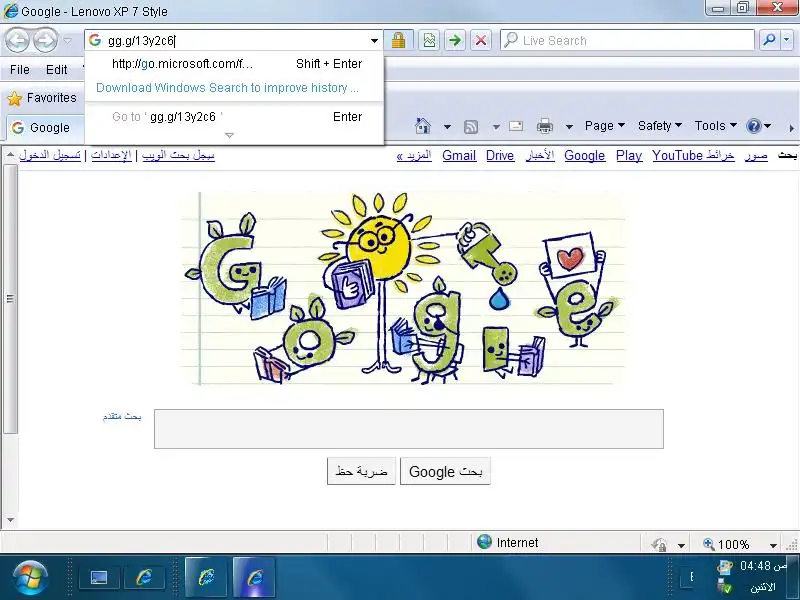Viewport: 800px width, 600px height.
Task: Open Favorites star button
Action: point(42,97)
